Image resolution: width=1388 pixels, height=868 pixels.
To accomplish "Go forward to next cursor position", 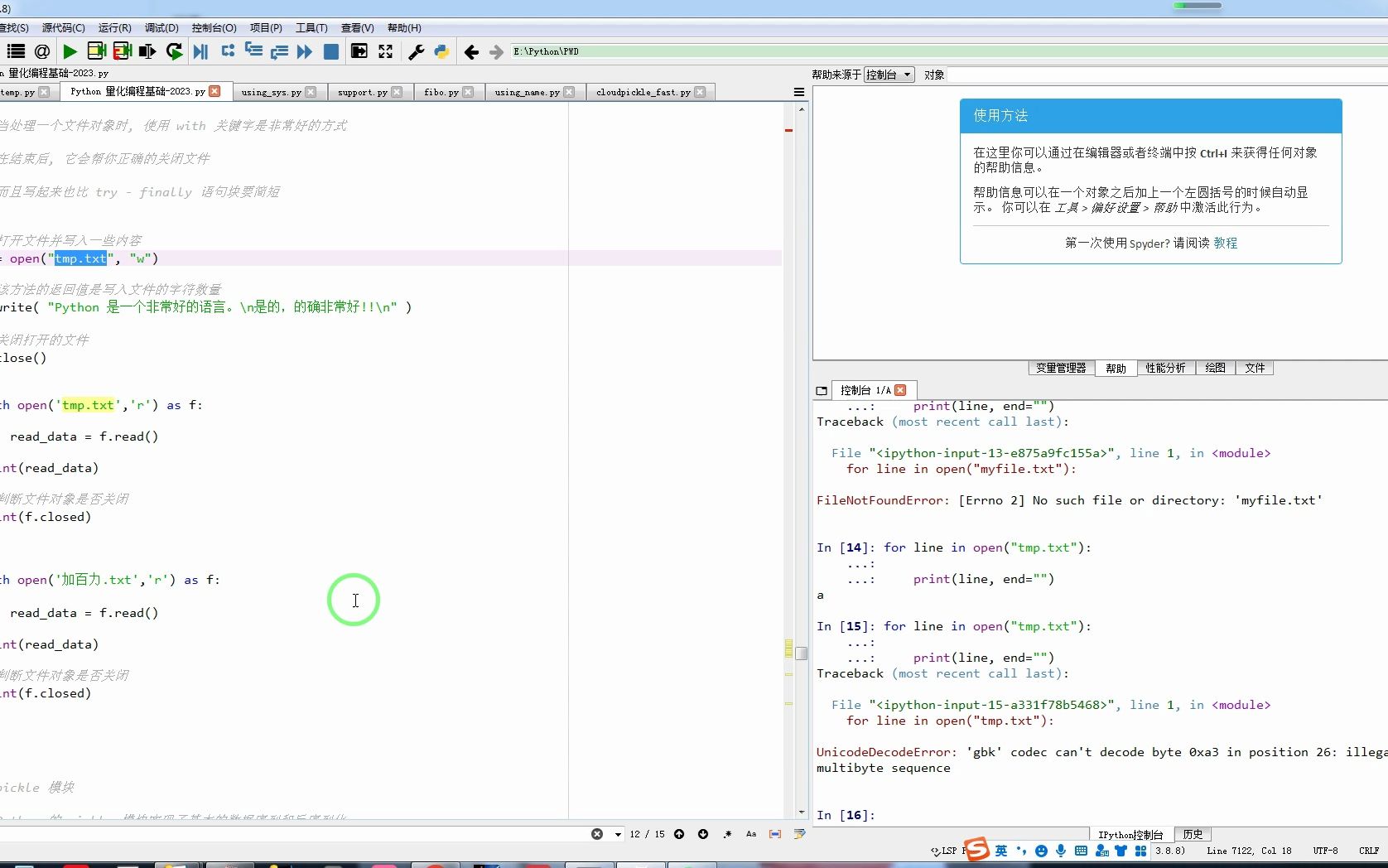I will click(x=496, y=52).
